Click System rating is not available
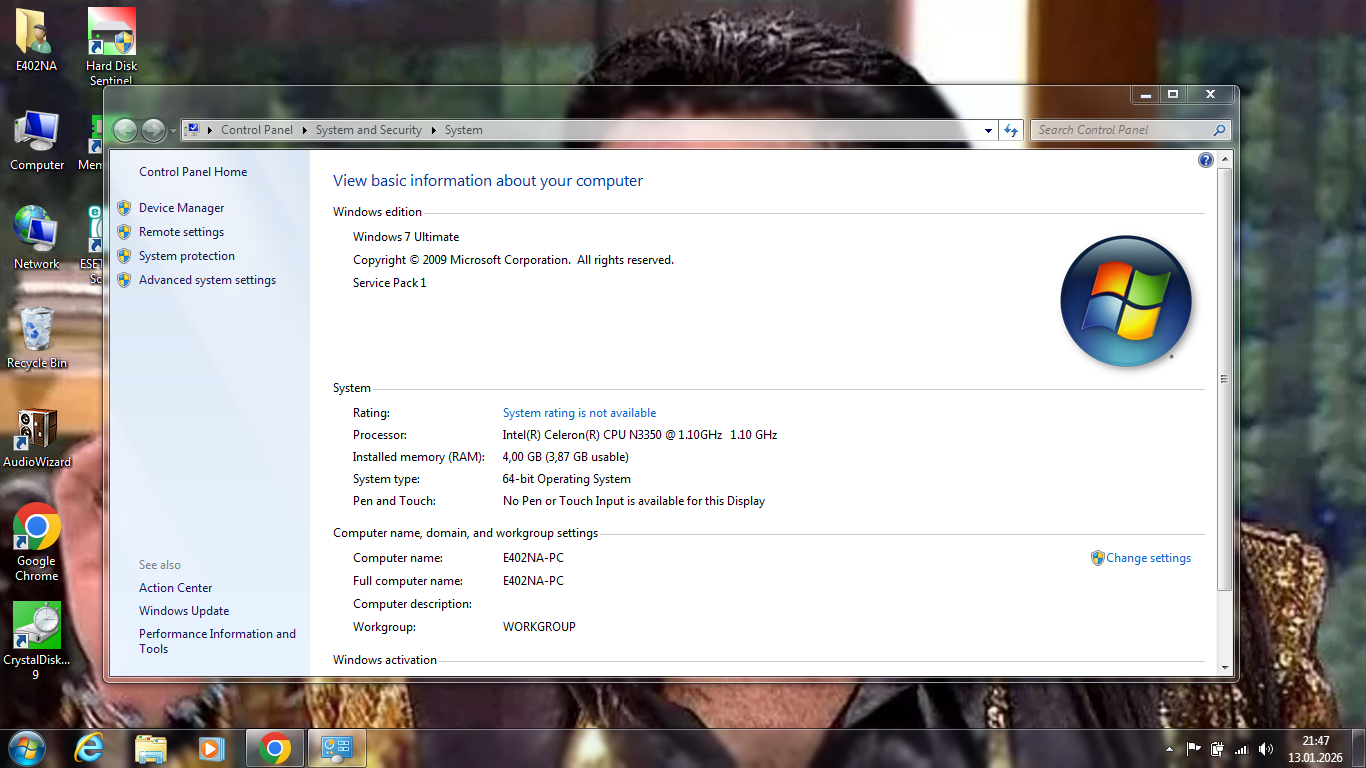Image resolution: width=1366 pixels, height=768 pixels. pos(579,413)
